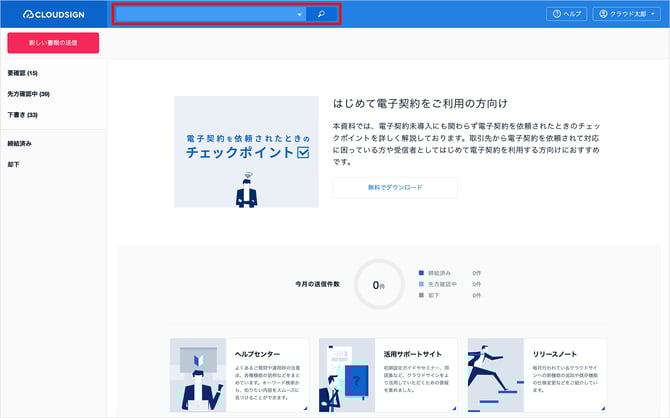Expand the search box dropdown arrow
Image resolution: width=670 pixels, height=418 pixels.
point(300,15)
